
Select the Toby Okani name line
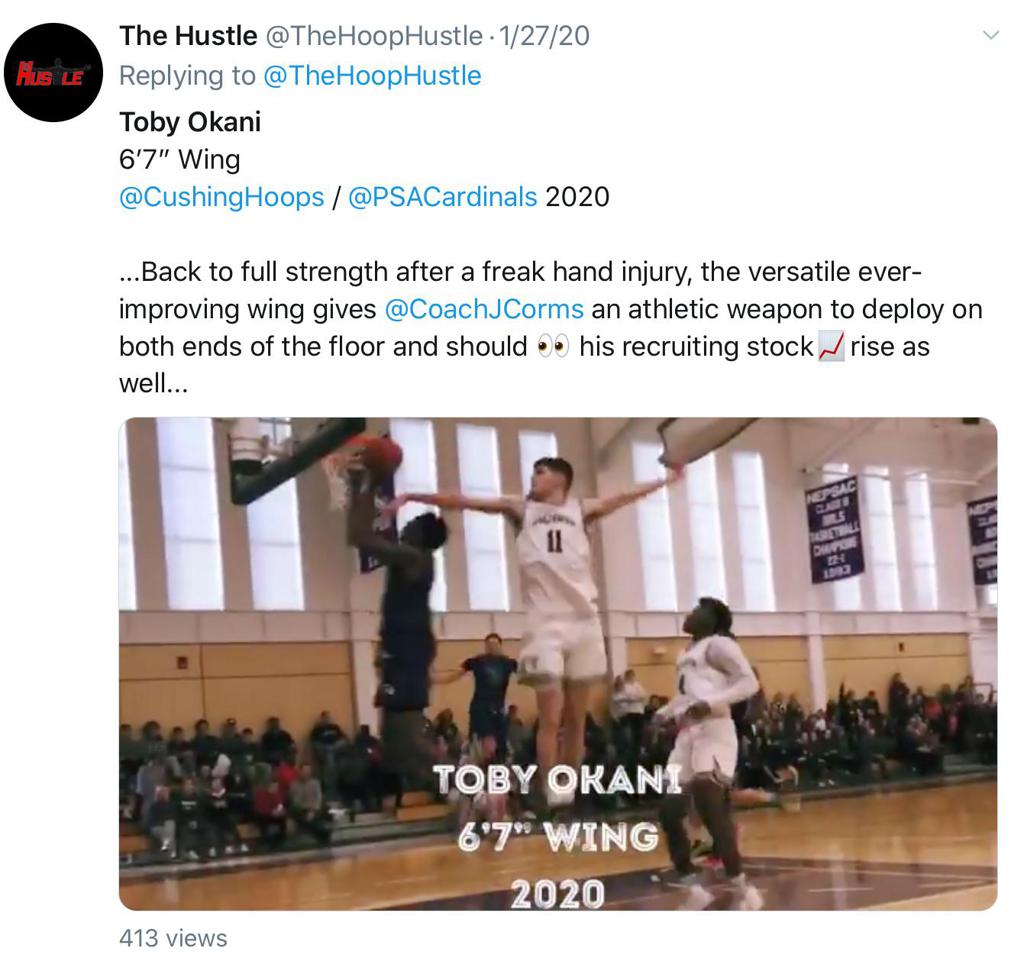point(190,122)
